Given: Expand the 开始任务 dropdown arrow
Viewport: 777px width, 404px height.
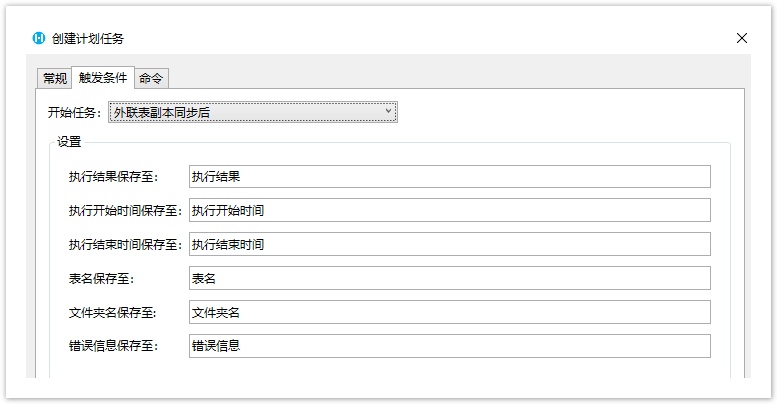Looking at the screenshot, I should click(388, 112).
